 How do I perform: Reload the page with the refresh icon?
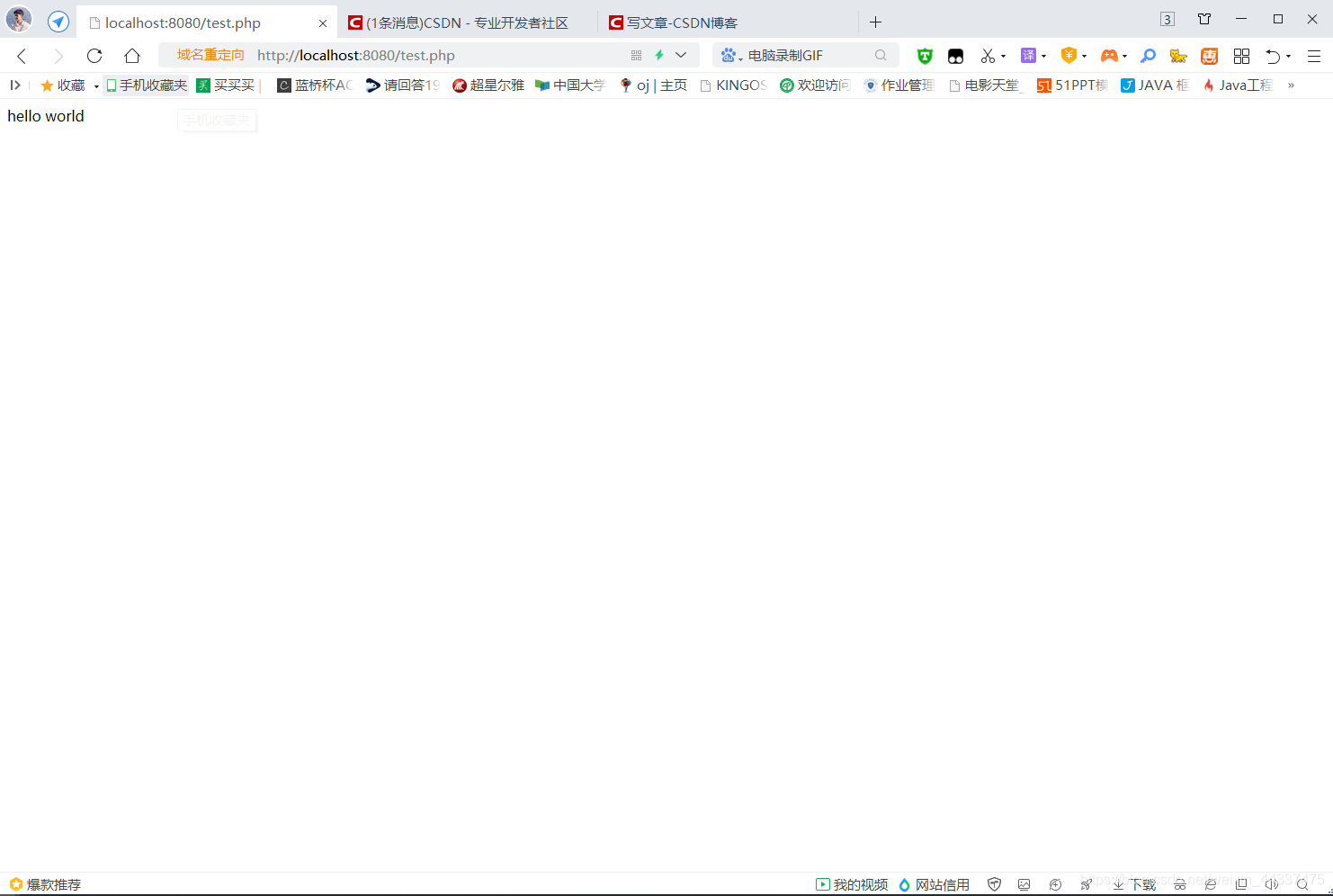(94, 56)
